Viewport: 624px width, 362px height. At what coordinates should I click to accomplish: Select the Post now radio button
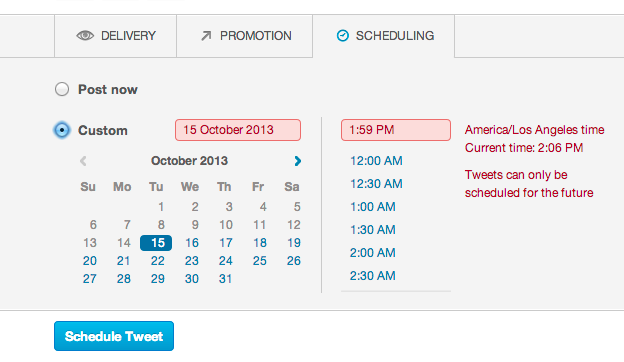(x=62, y=89)
